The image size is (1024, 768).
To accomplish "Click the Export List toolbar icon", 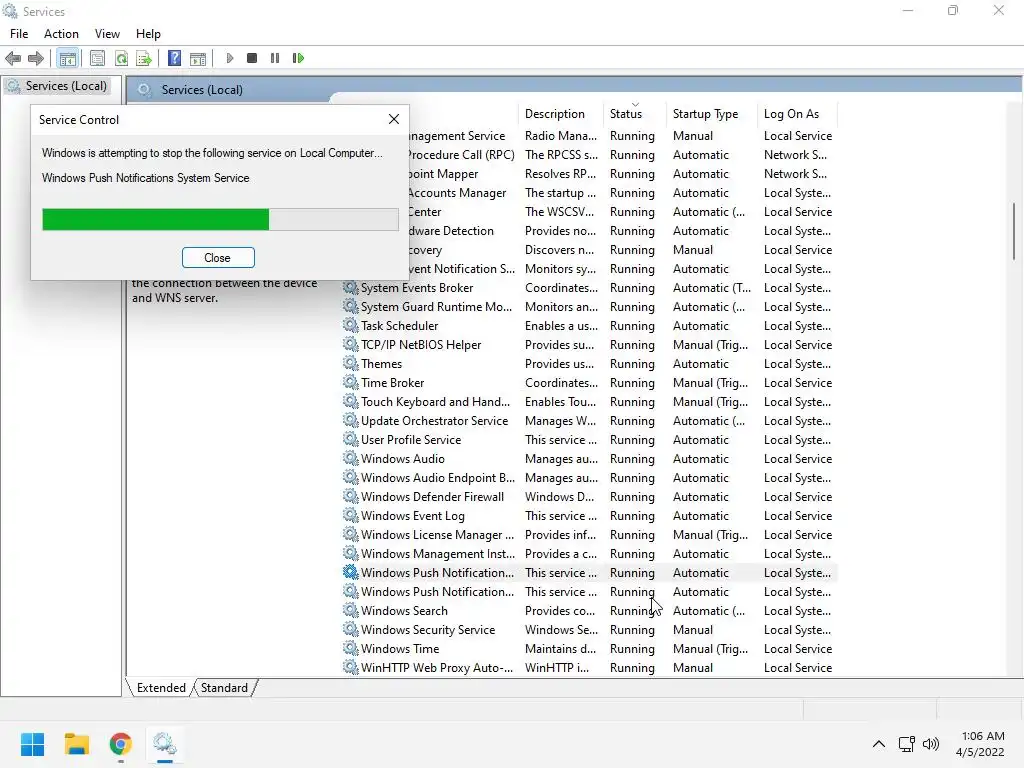I will [x=144, y=58].
